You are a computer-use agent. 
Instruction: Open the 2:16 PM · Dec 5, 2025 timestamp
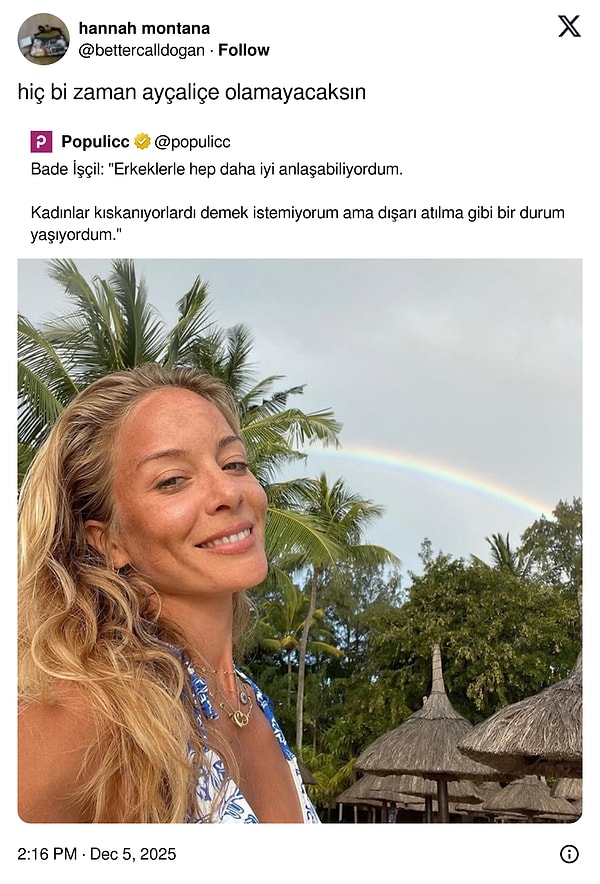click(96, 854)
